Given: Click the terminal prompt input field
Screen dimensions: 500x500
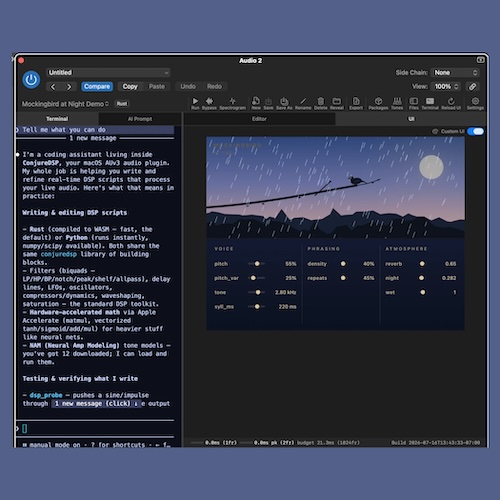Looking at the screenshot, I should (95, 429).
